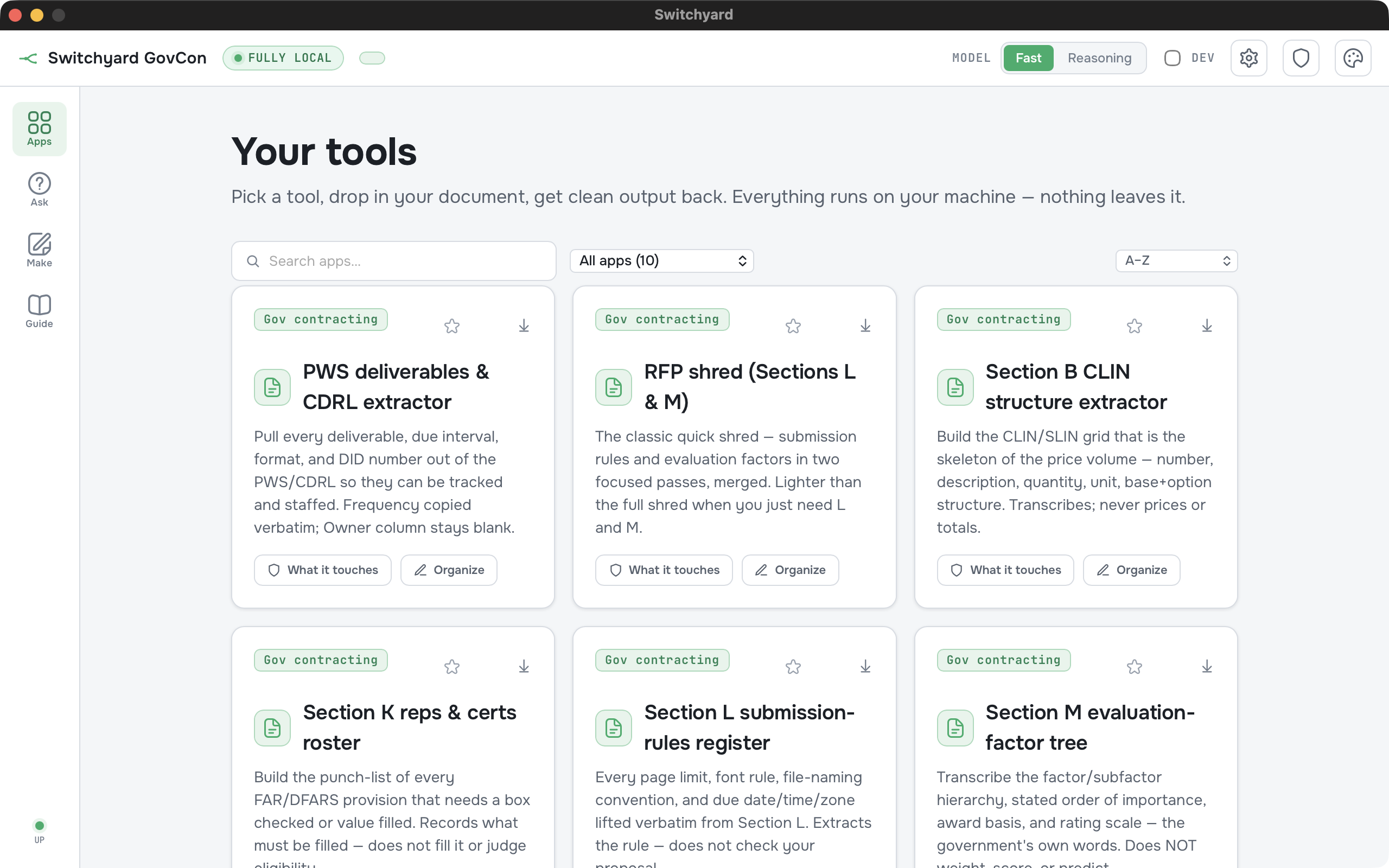Open the Section L submission-rules register title

pos(750,727)
